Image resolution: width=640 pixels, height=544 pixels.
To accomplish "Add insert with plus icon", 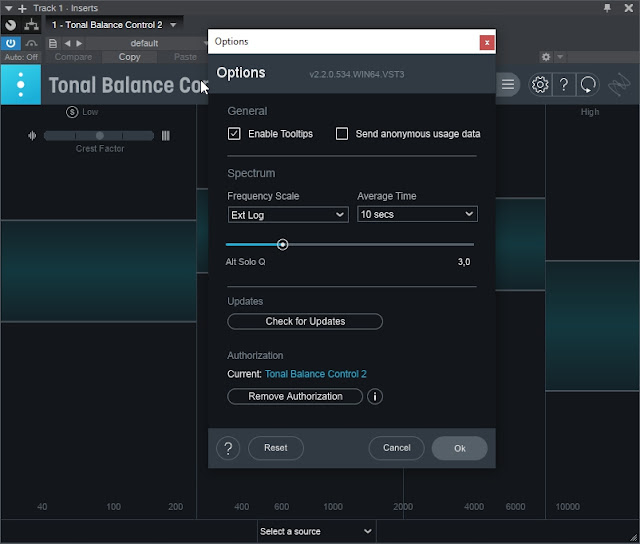I will click(x=22, y=8).
